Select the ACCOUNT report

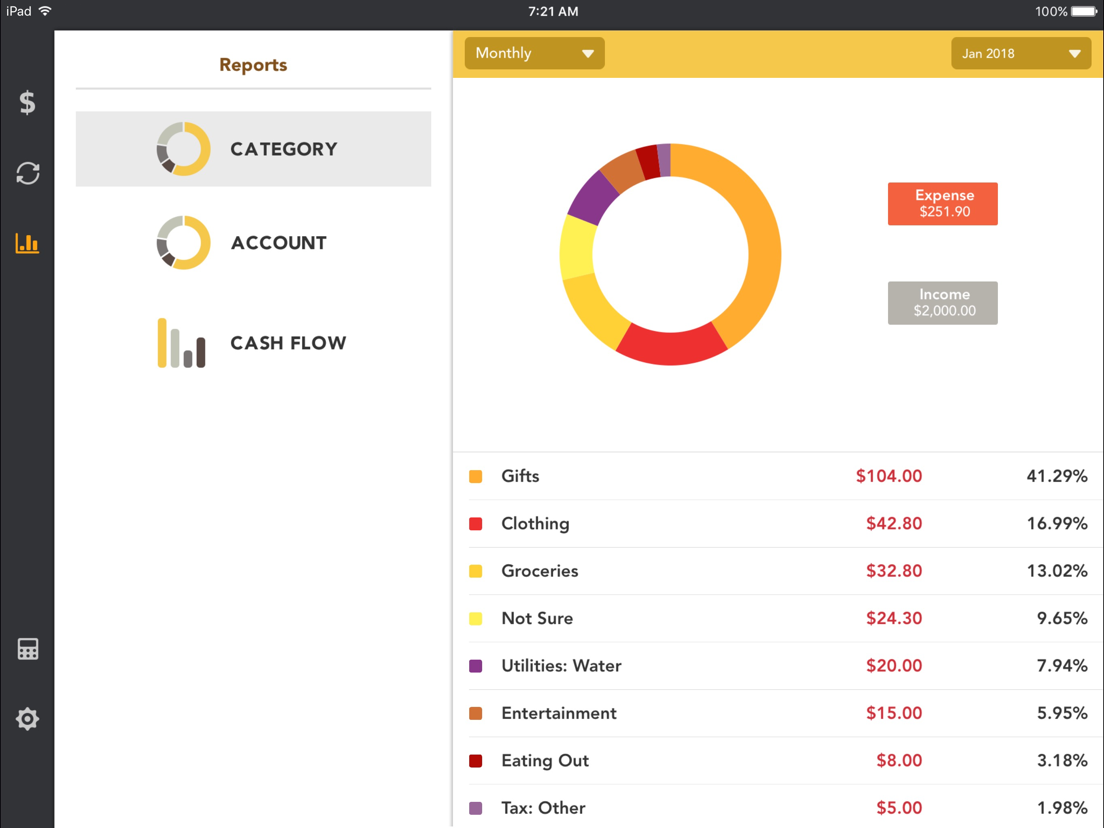pyautogui.click(x=253, y=243)
